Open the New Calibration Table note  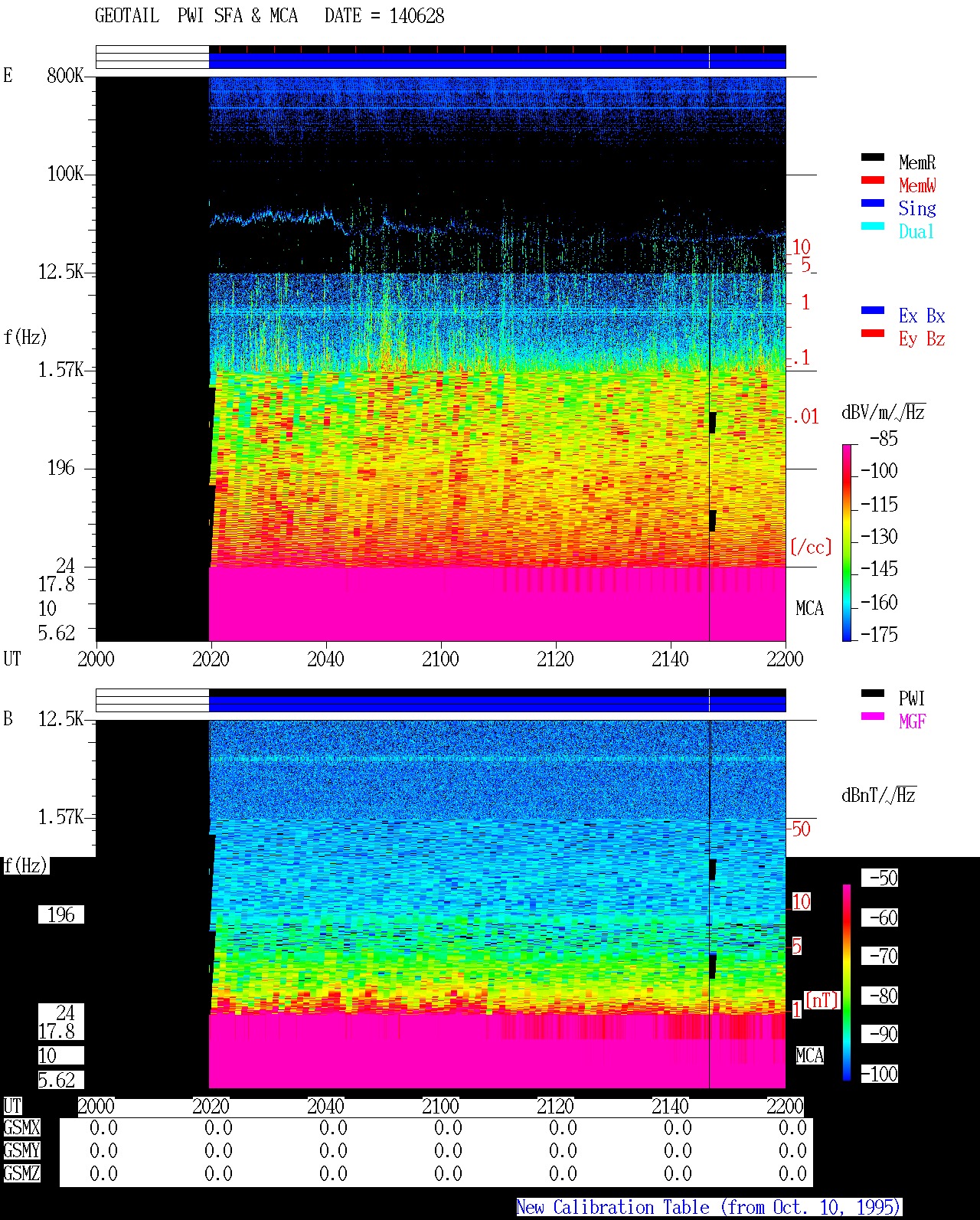pyautogui.click(x=709, y=1208)
